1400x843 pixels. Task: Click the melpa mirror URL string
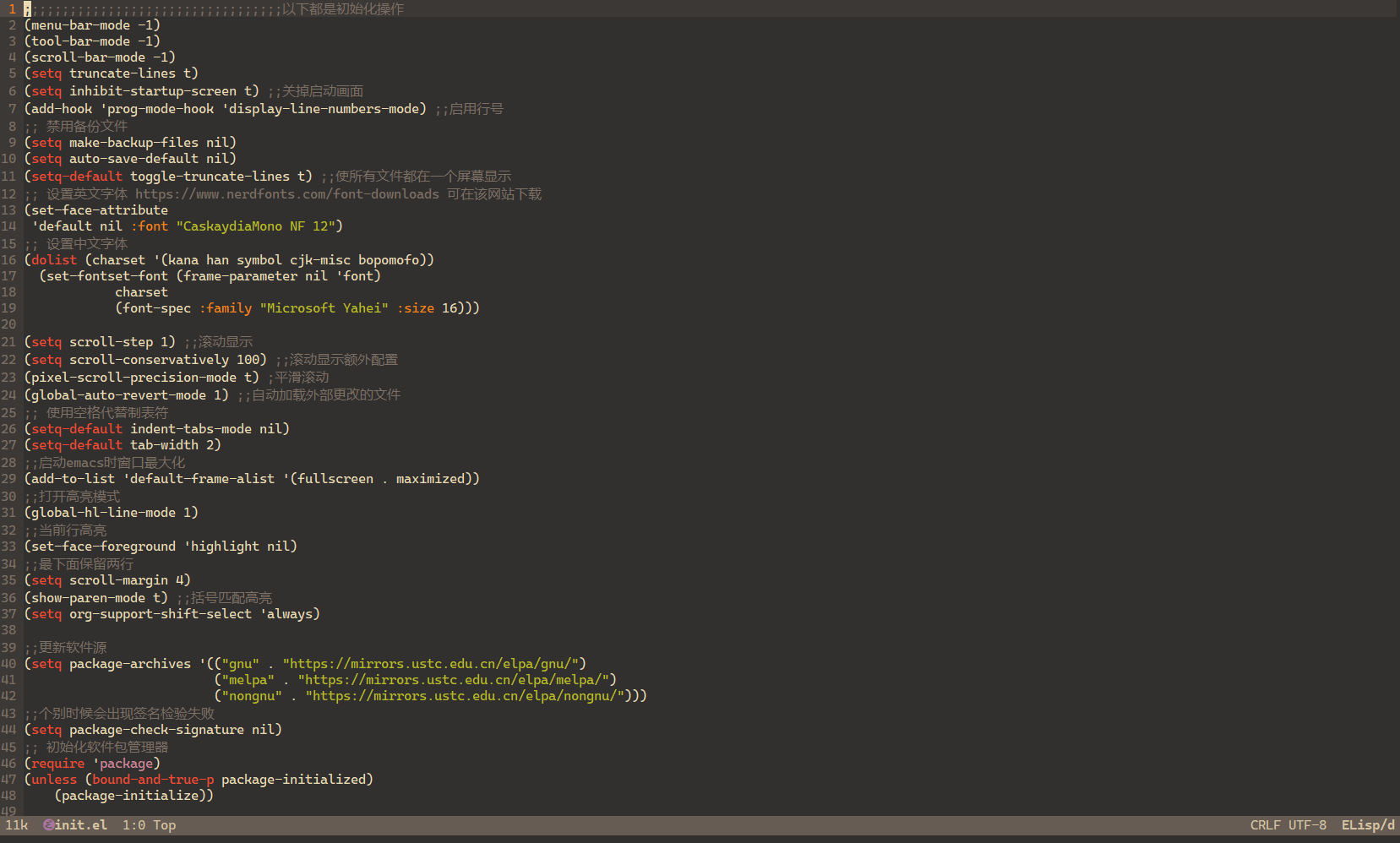[456, 680]
